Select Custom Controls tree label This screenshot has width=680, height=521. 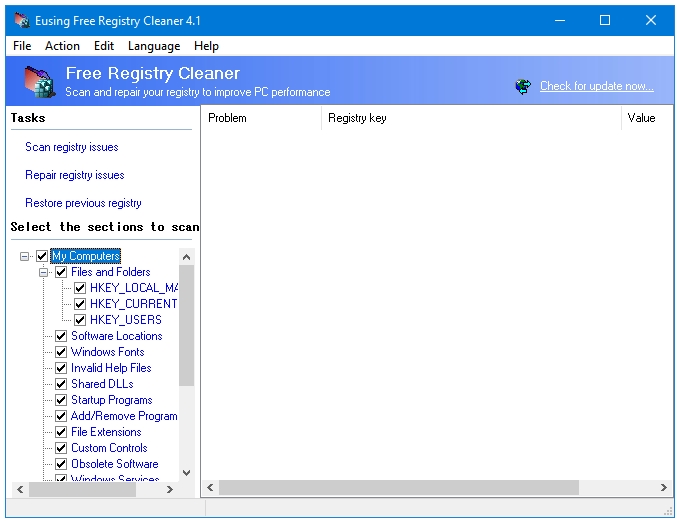pos(109,448)
